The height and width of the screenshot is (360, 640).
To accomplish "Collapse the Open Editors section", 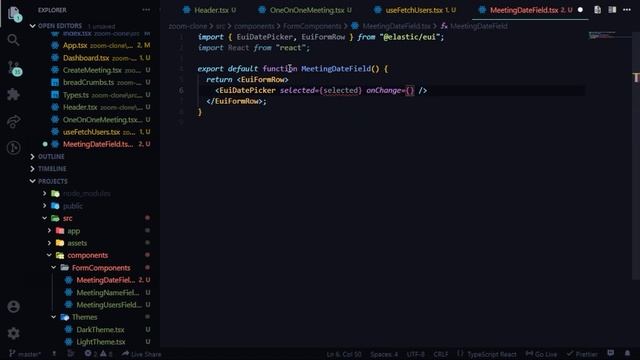I will tap(33, 26).
